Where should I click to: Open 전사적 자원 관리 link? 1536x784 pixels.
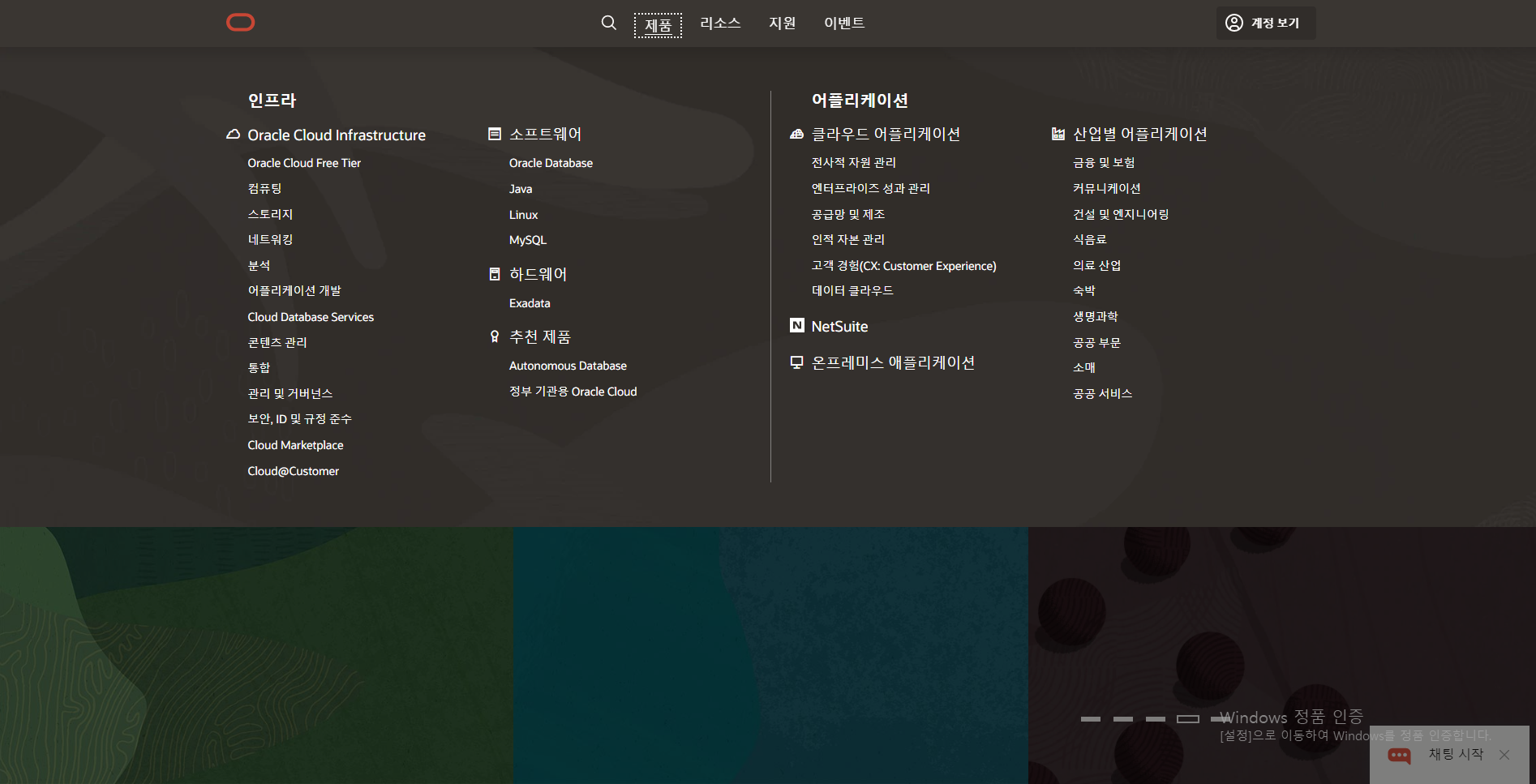point(854,162)
